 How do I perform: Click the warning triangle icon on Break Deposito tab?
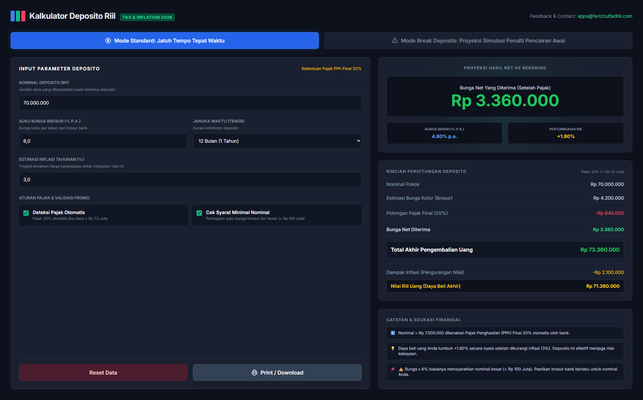coord(394,41)
